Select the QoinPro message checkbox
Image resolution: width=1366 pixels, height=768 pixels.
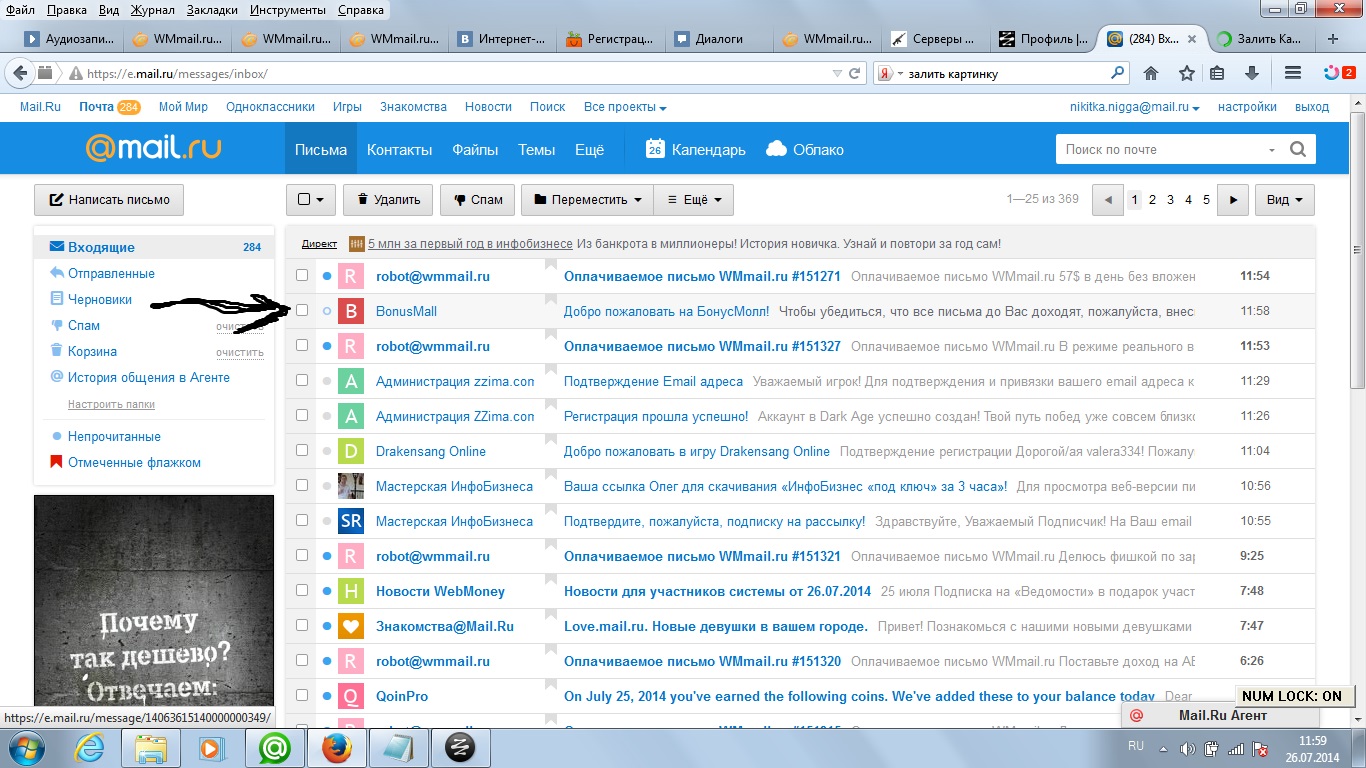(x=302, y=695)
